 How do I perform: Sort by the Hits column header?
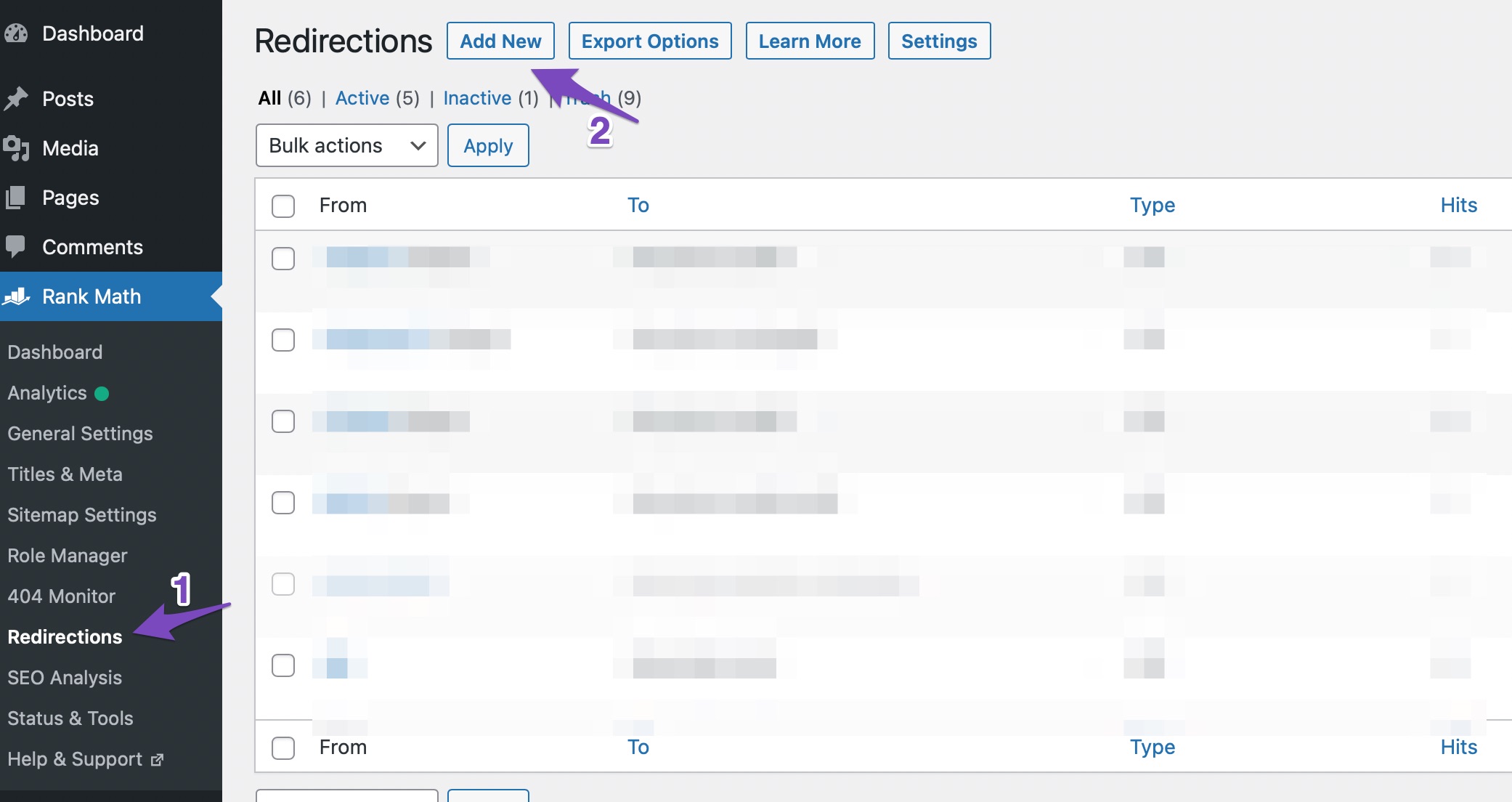(1458, 206)
